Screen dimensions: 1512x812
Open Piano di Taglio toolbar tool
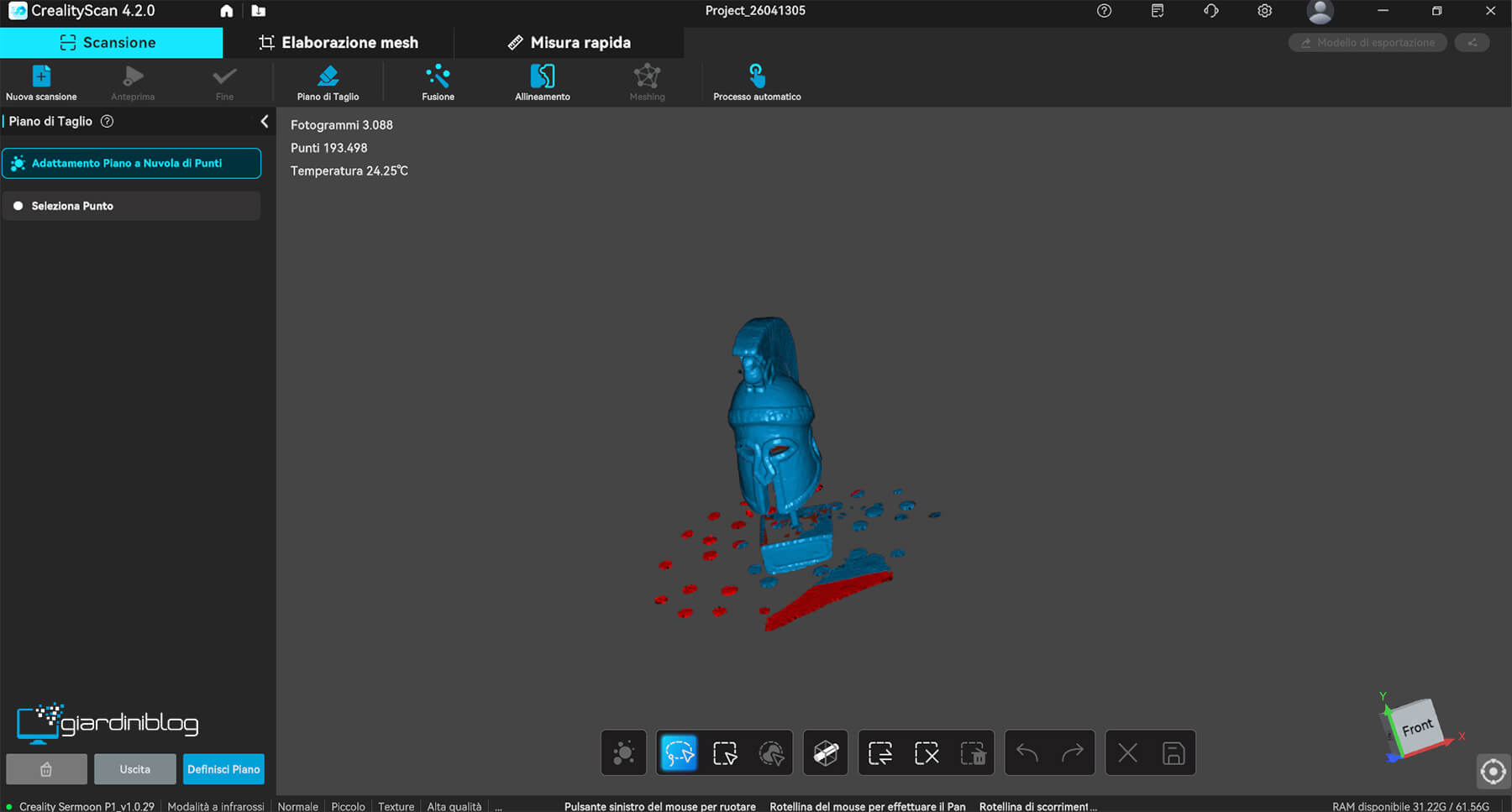pos(328,83)
